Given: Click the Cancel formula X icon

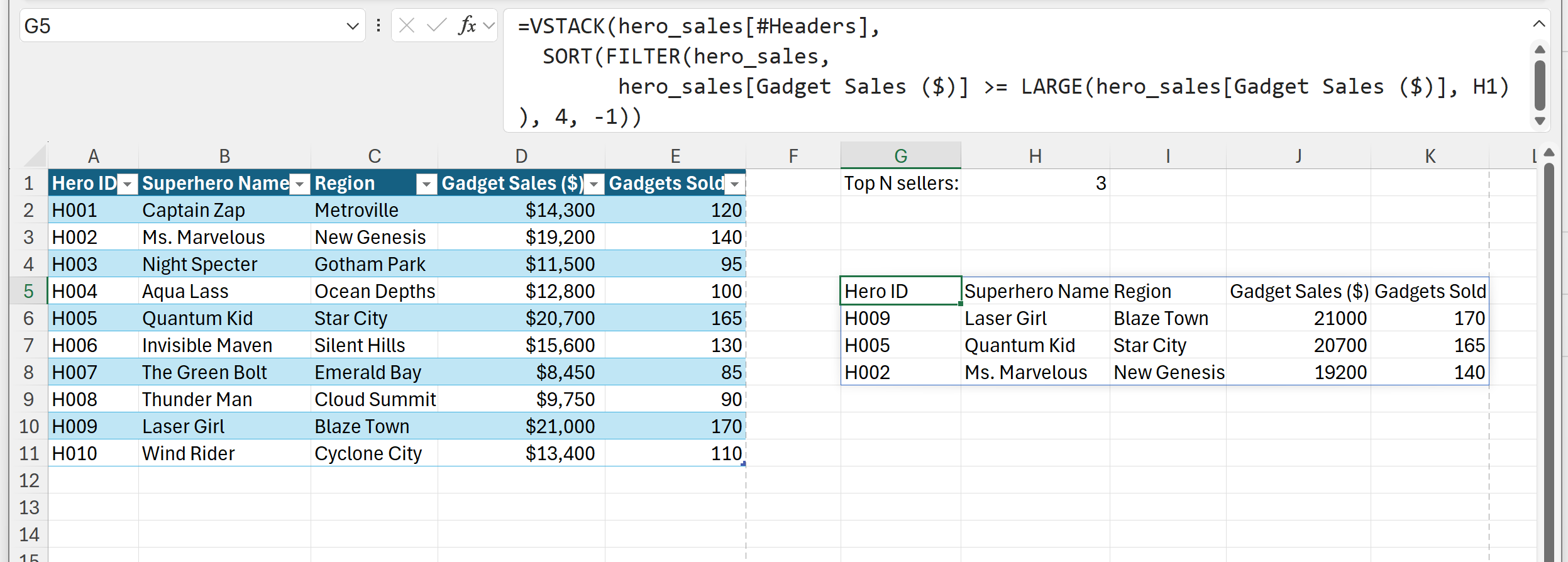Looking at the screenshot, I should point(407,26).
